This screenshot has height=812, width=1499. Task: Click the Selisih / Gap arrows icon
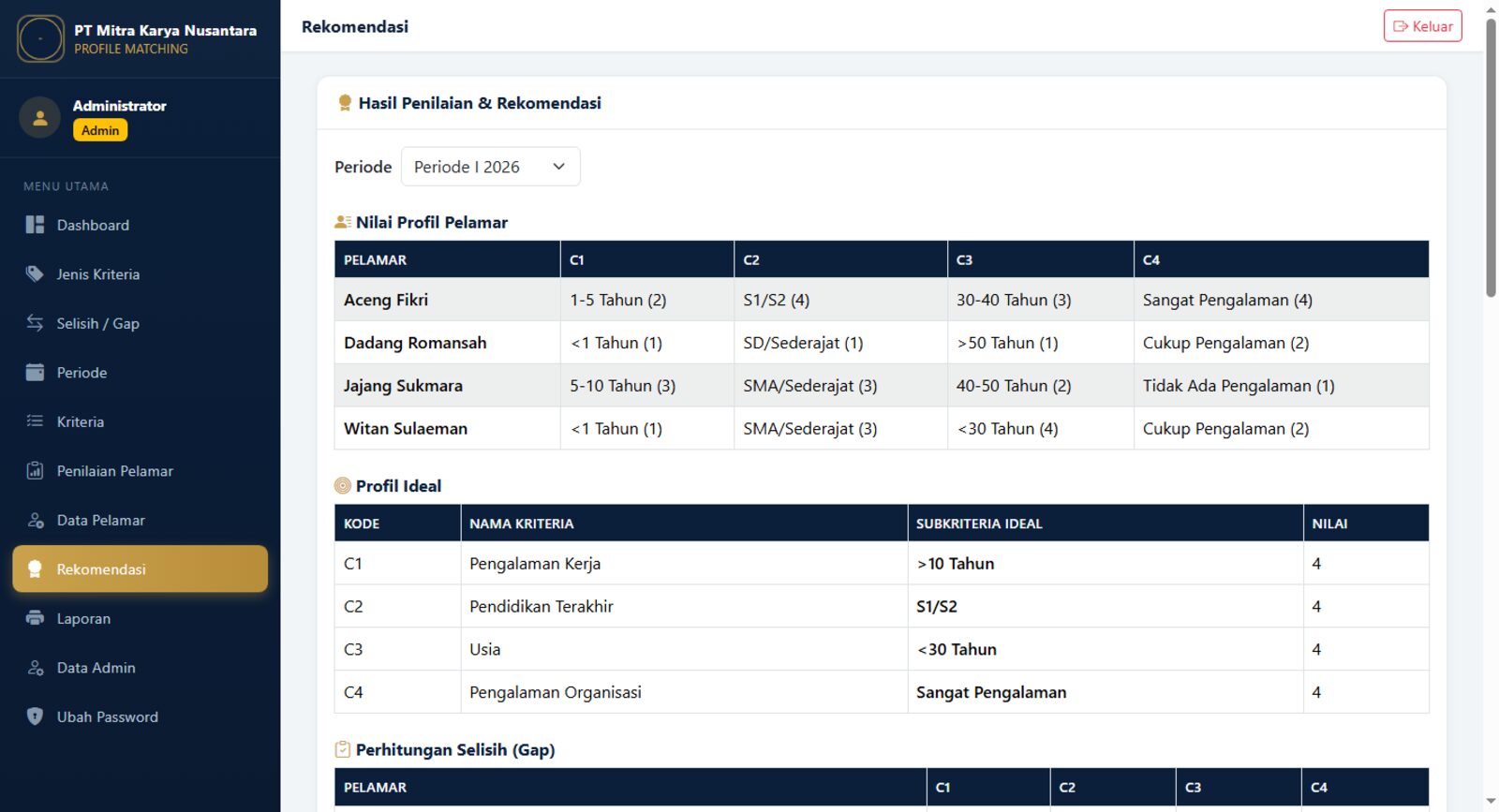[35, 323]
